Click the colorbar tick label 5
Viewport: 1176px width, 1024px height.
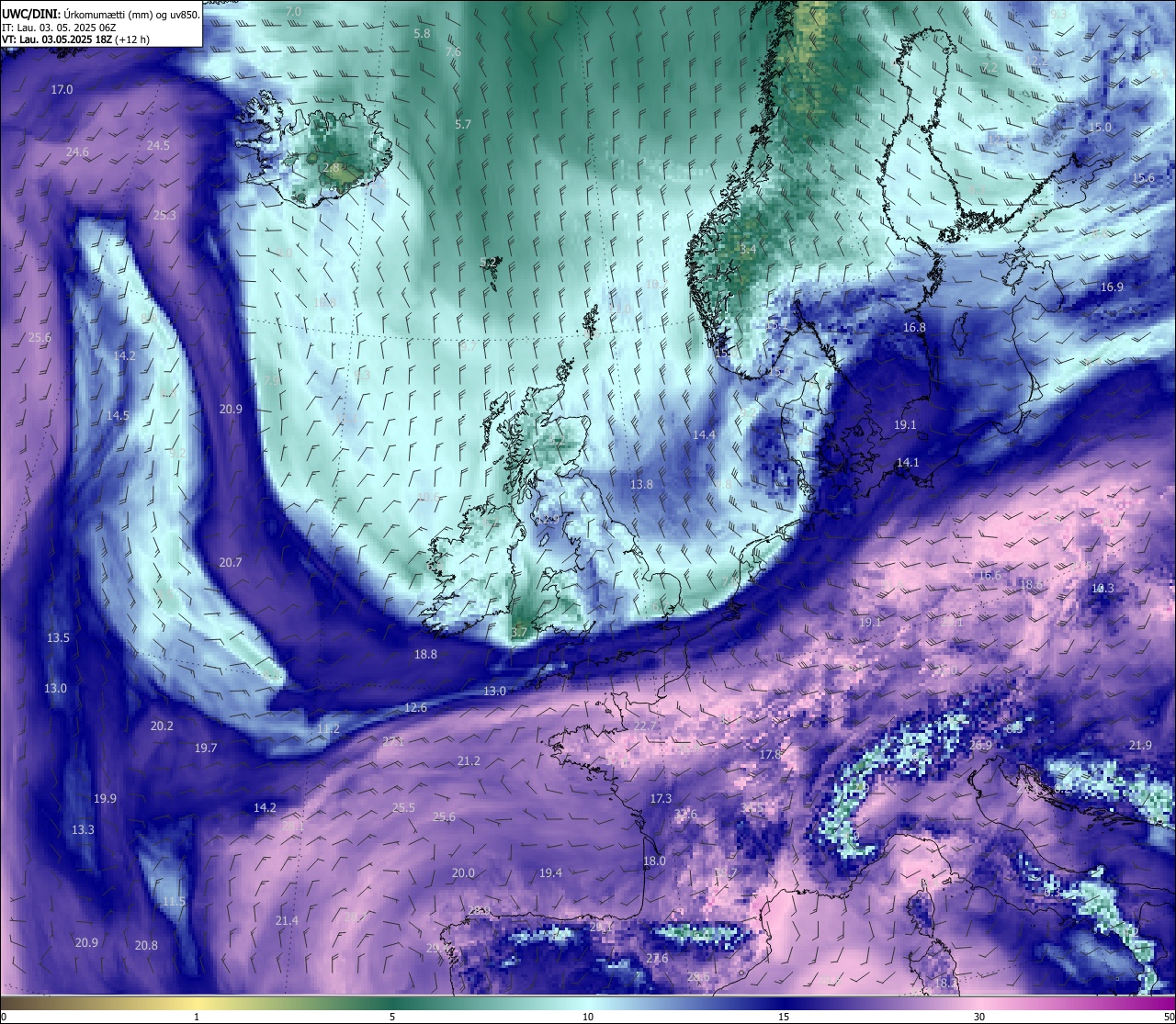click(x=392, y=1017)
